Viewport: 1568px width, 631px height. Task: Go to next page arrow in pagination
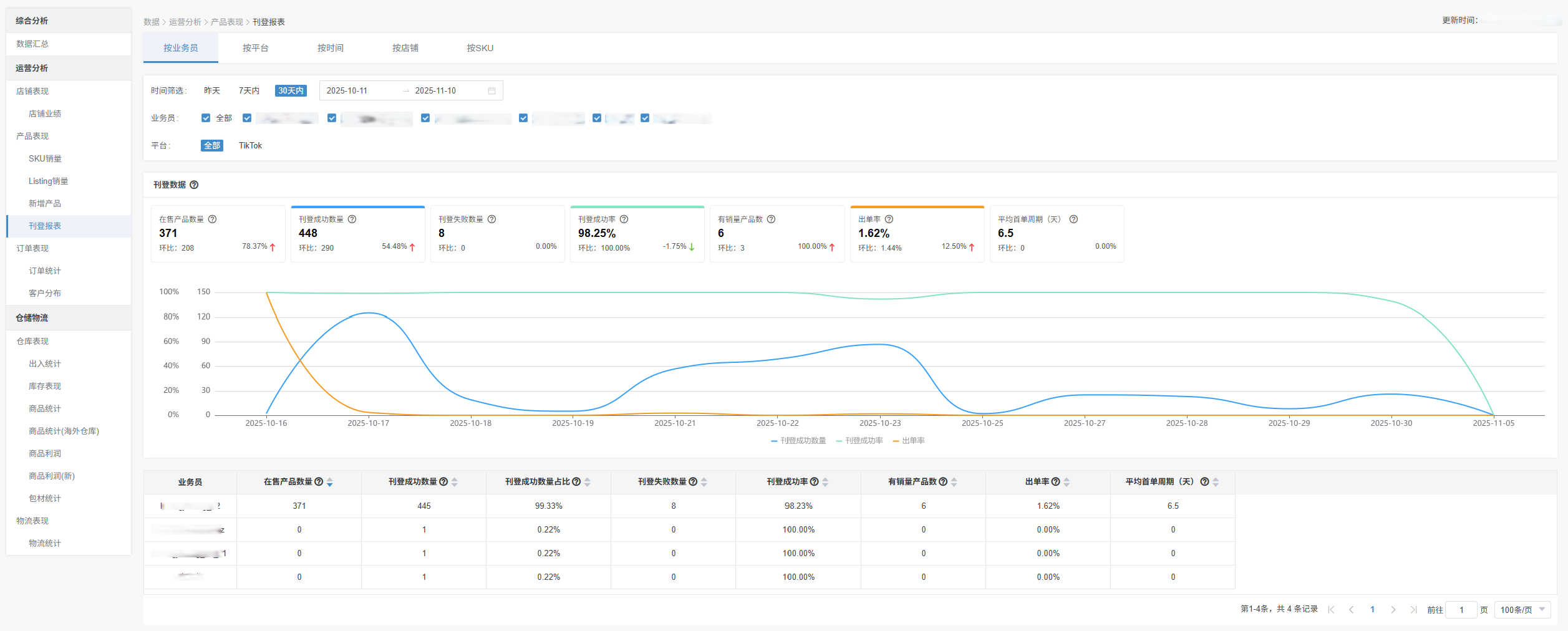click(x=1393, y=610)
